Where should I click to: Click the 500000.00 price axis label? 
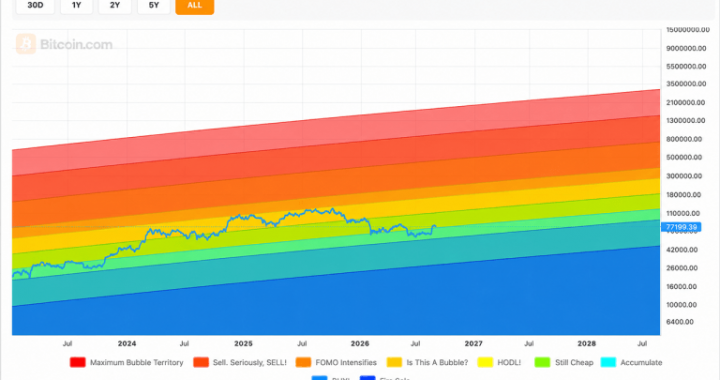click(684, 157)
